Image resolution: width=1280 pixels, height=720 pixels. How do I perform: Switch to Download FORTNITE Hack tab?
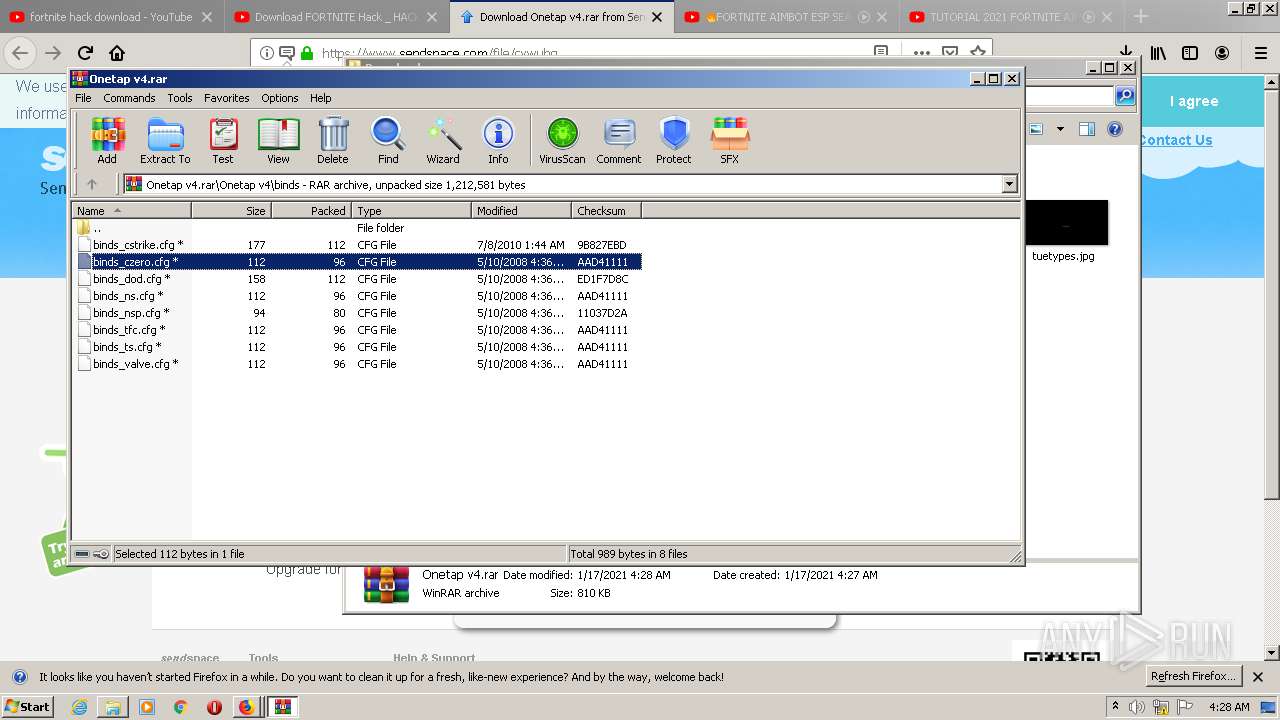coord(335,17)
